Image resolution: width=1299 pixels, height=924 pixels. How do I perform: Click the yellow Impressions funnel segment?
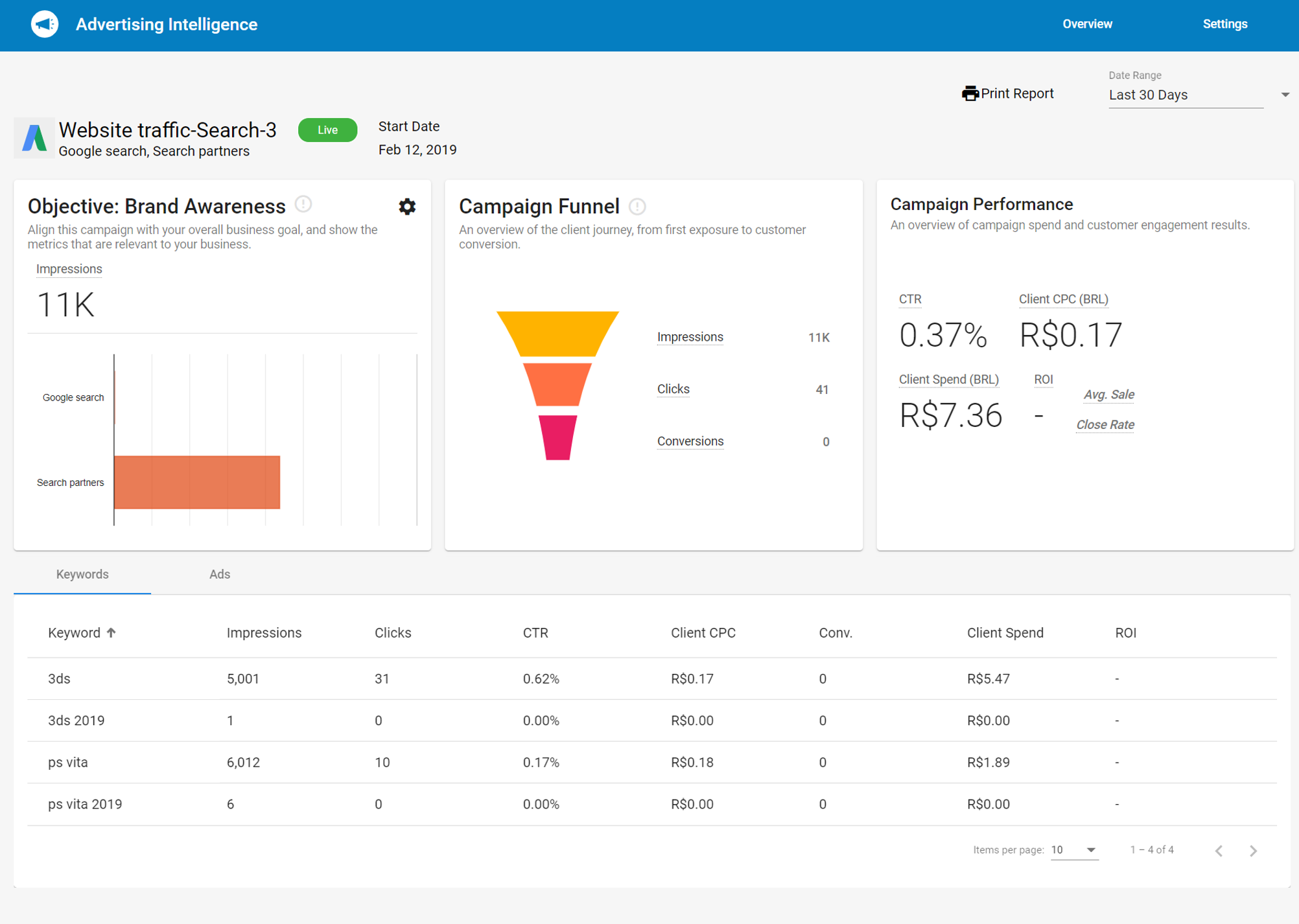[x=557, y=334]
